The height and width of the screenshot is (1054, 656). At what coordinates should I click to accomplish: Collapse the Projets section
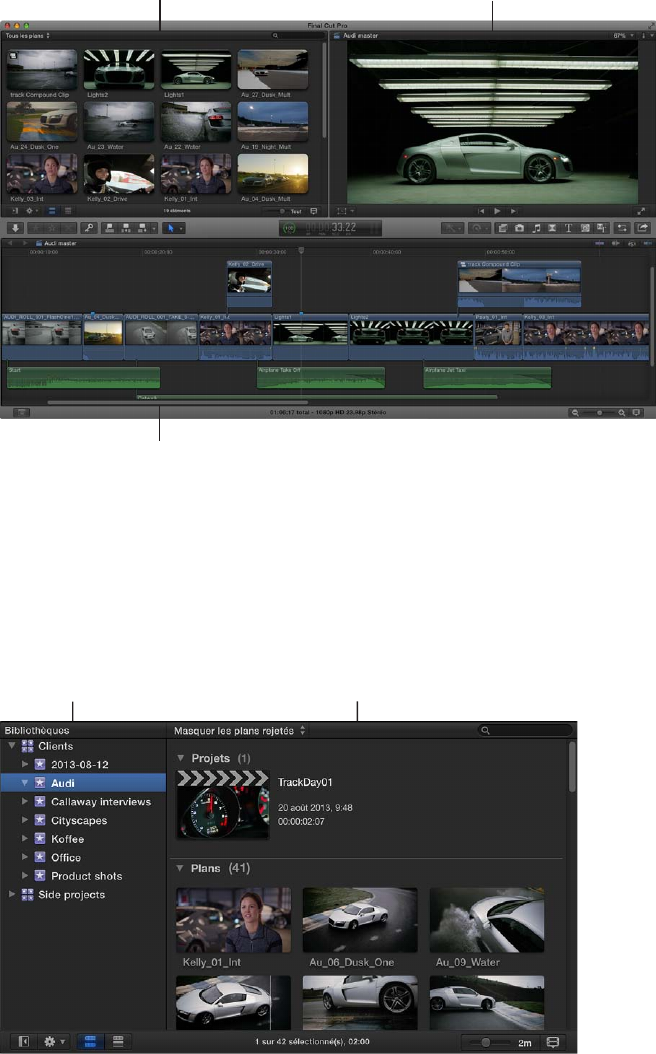pyautogui.click(x=180, y=758)
